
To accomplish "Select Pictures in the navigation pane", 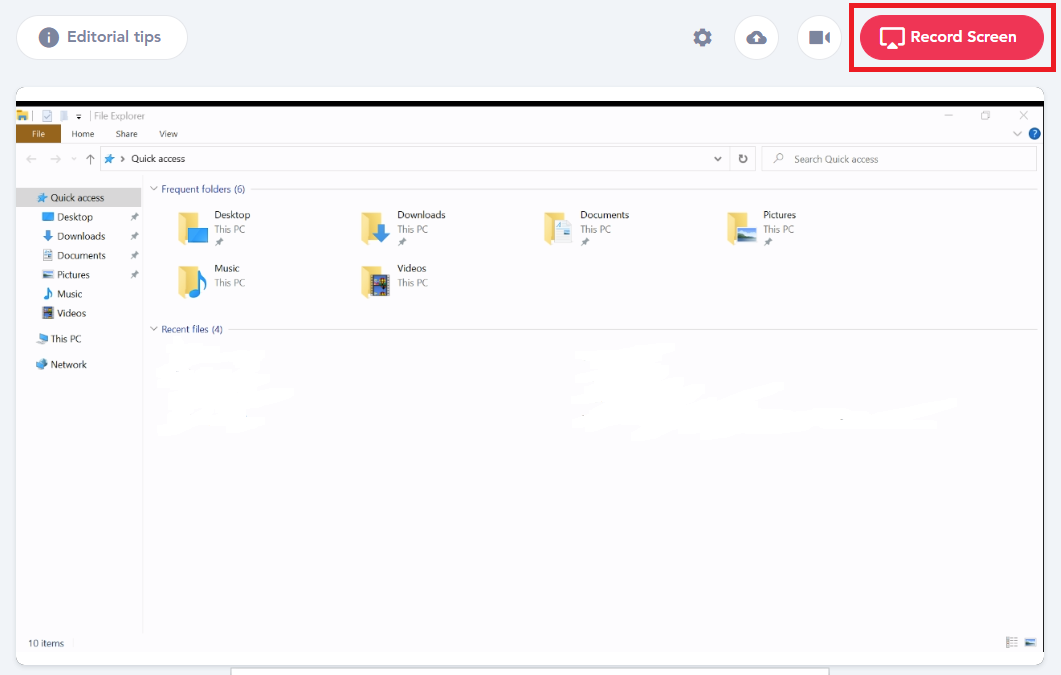I will (73, 275).
